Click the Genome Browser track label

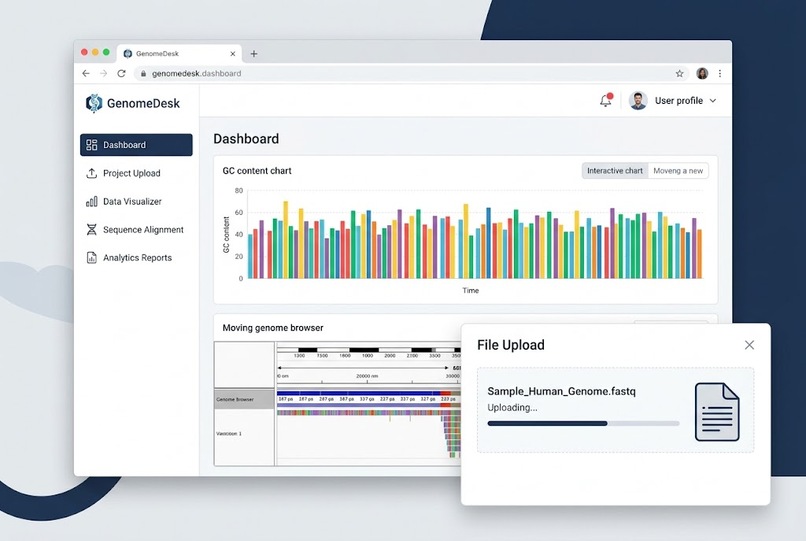tap(235, 399)
